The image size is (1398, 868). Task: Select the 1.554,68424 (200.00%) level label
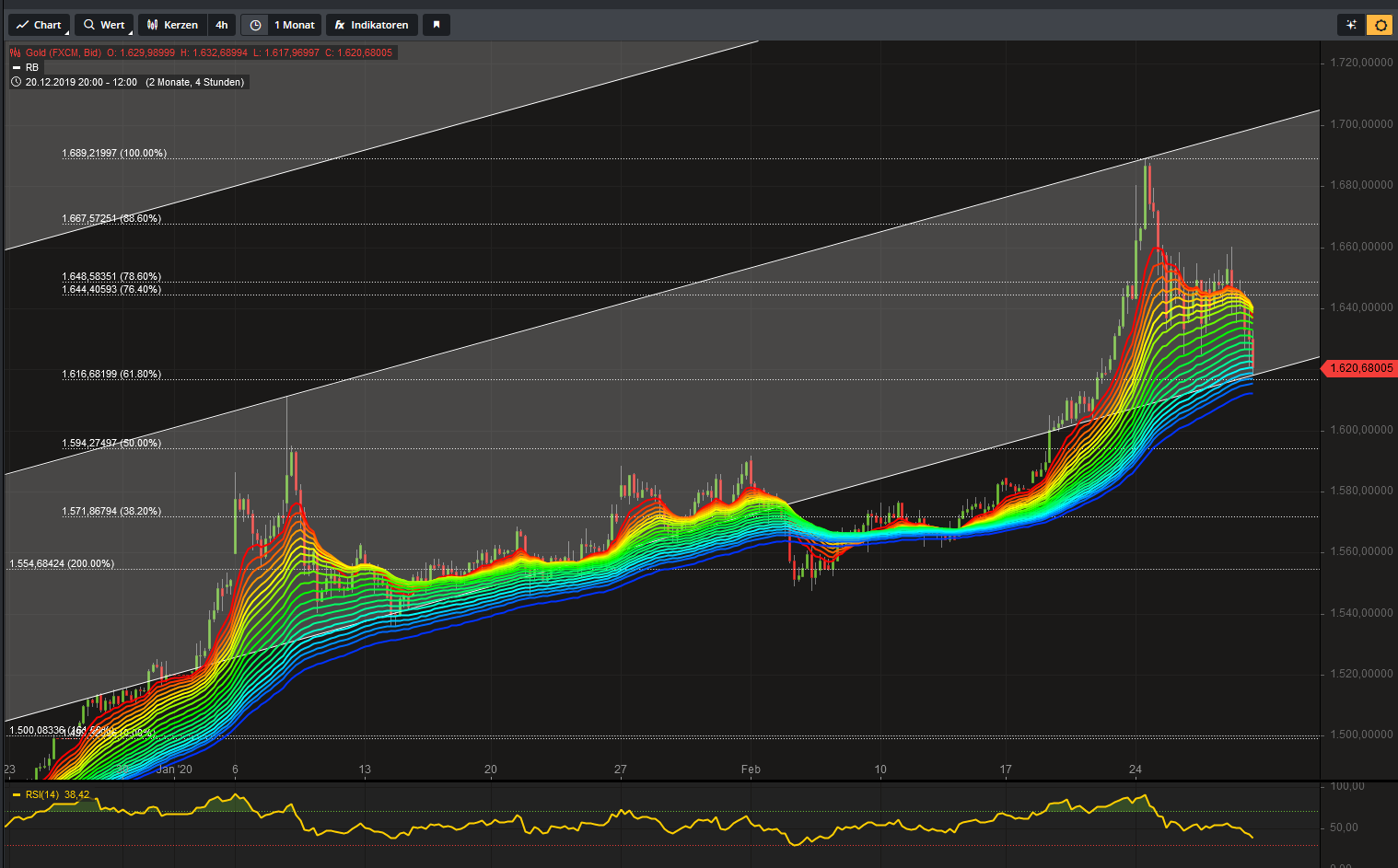(62, 563)
